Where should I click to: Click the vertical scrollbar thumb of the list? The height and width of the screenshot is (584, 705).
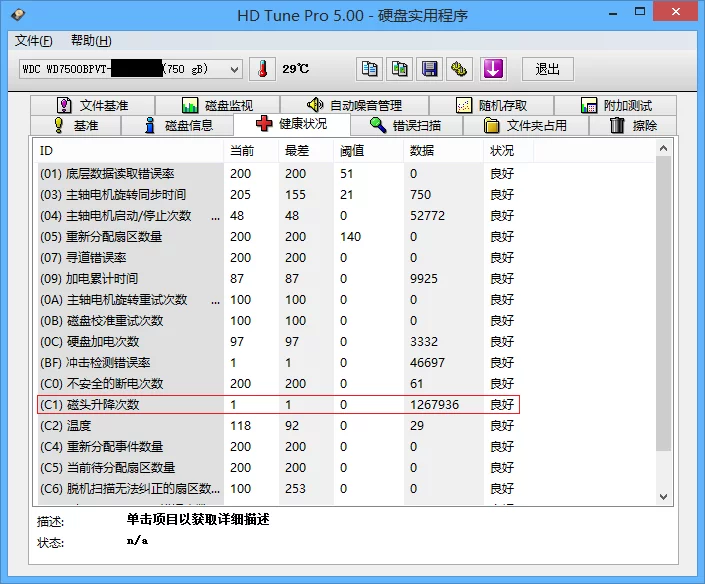pos(664,303)
